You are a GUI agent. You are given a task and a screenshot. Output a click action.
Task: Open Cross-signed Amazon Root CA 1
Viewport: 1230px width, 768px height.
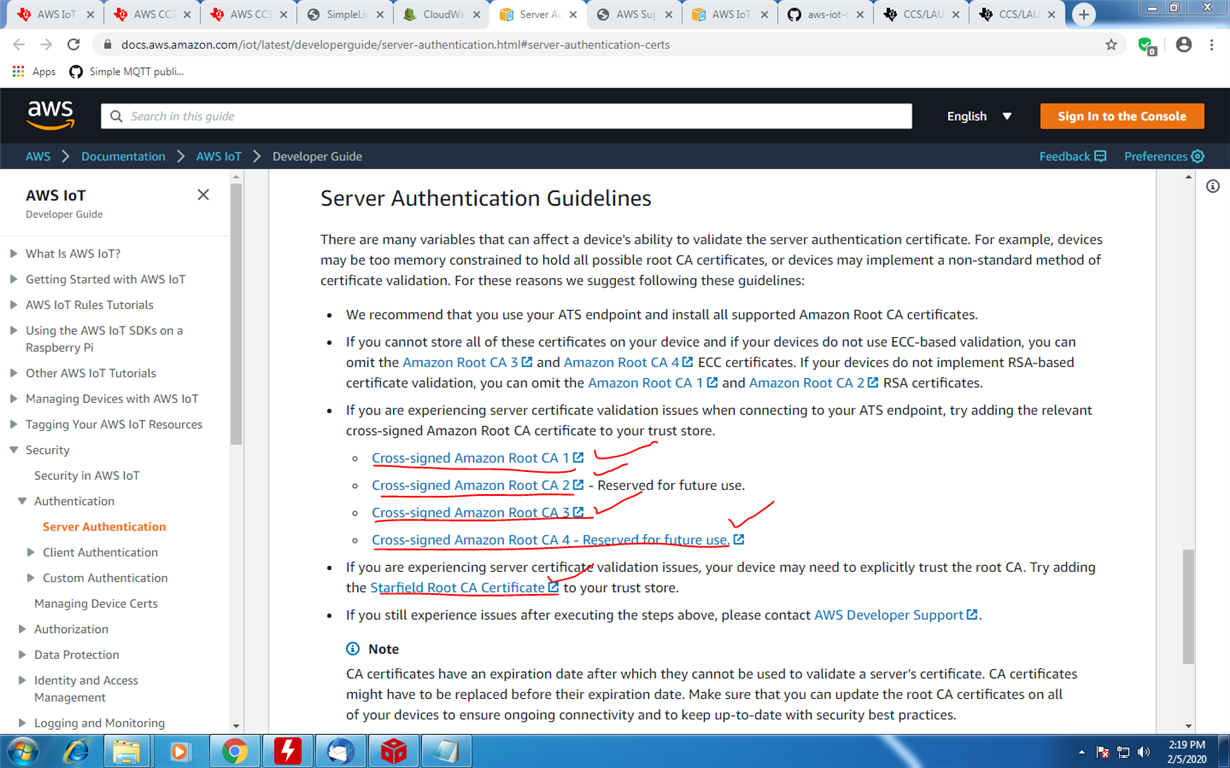click(x=478, y=458)
